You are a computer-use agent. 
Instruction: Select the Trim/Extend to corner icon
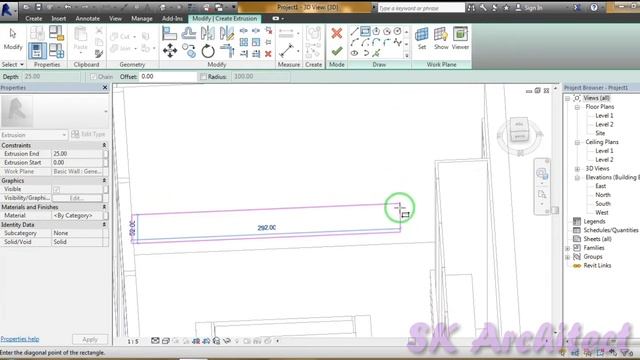pos(227,51)
